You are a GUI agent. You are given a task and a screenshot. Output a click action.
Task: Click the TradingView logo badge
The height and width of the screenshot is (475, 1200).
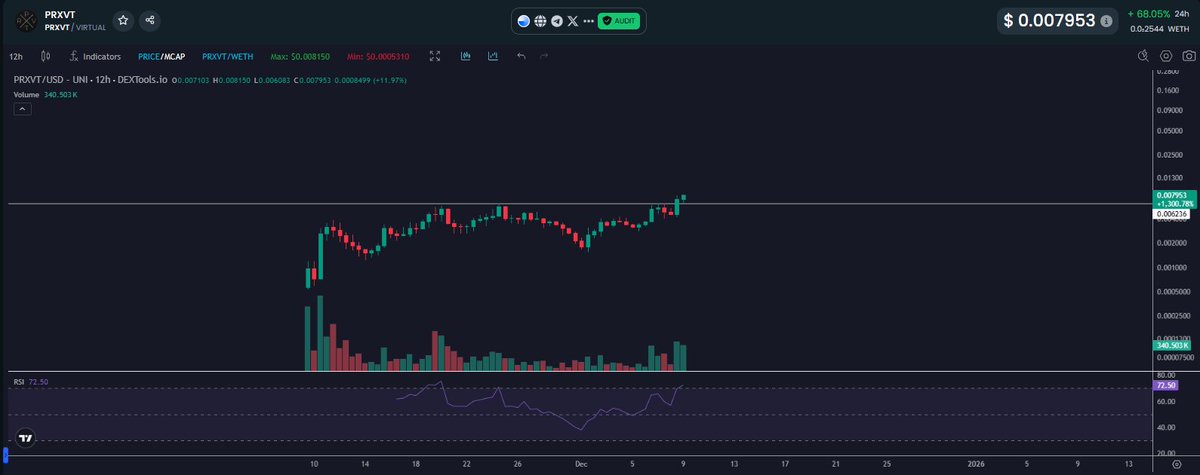click(24, 439)
